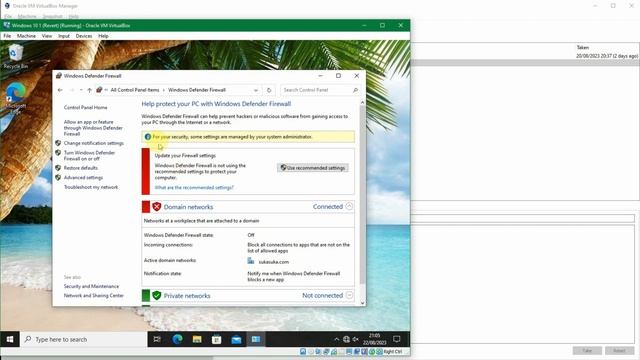Click the 'Taken' column header in VirtualBox Manager
The image size is (640, 360).
582,47
